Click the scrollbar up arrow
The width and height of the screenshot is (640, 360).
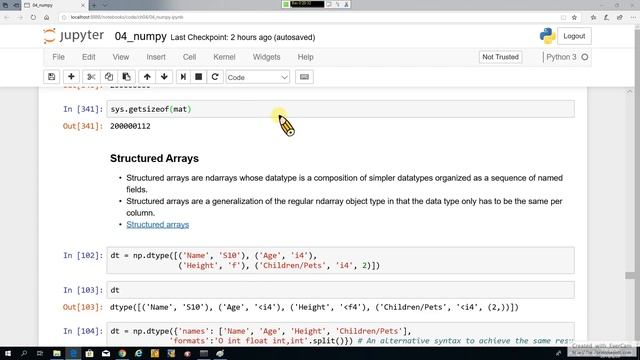point(630,91)
